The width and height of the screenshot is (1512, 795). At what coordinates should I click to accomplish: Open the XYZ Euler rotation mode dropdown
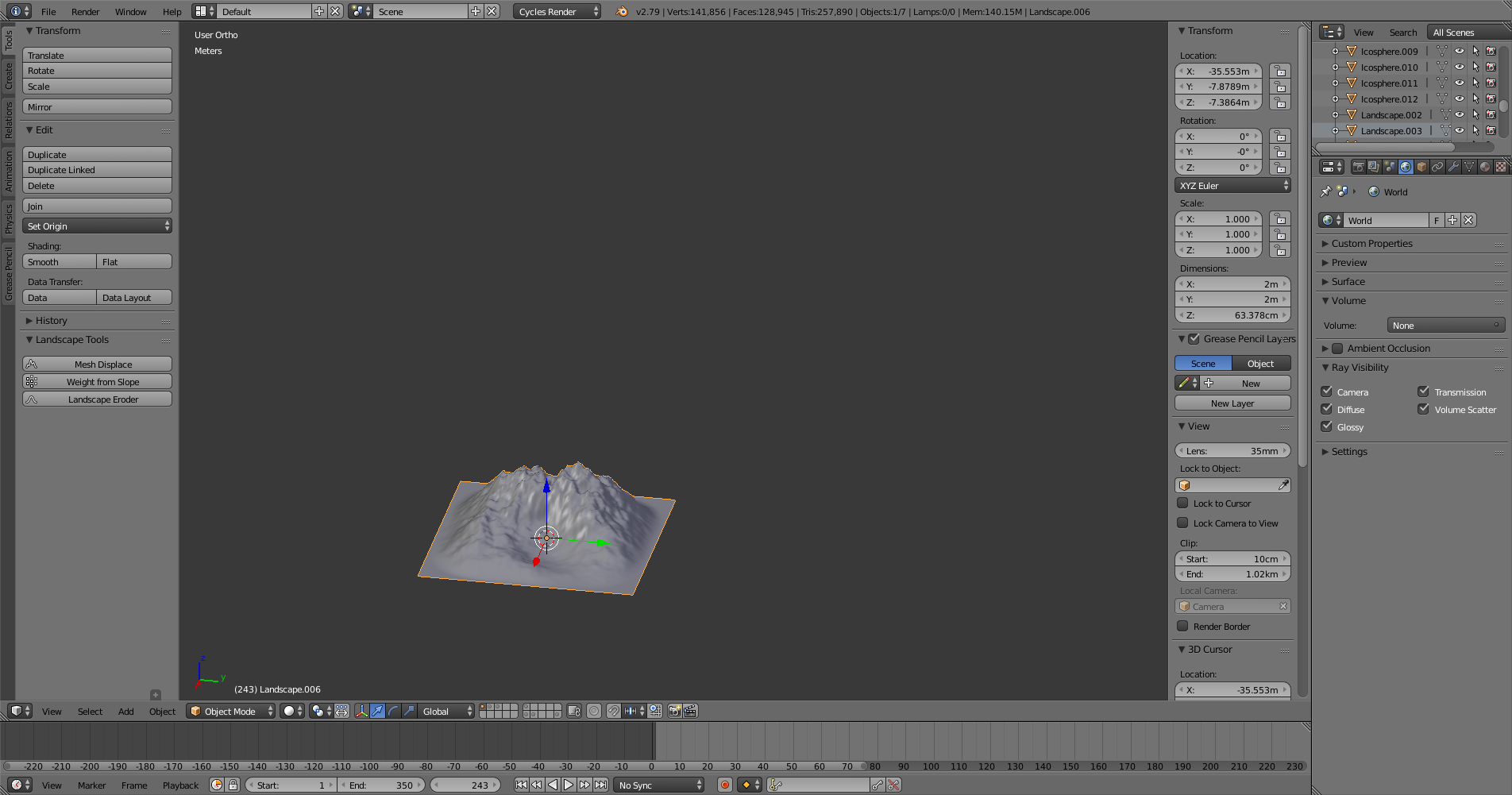(x=1232, y=185)
